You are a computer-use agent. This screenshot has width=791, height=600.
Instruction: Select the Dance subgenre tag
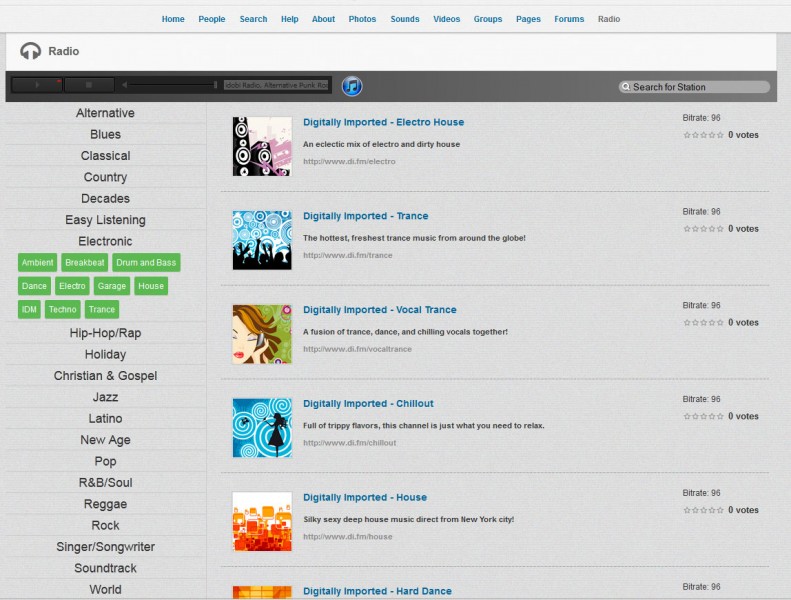pos(34,286)
